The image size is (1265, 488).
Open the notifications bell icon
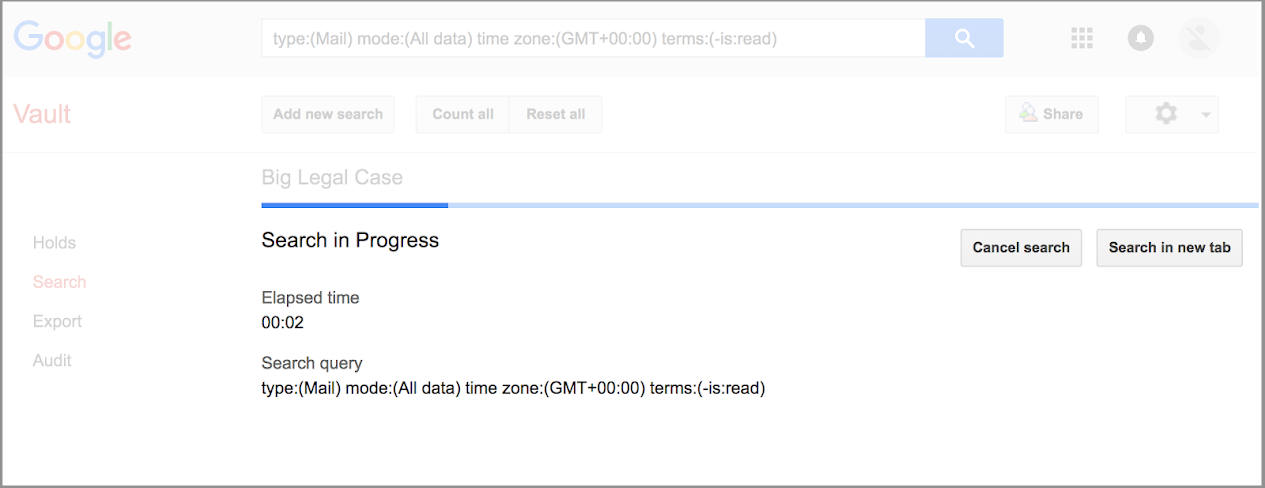coord(1140,38)
